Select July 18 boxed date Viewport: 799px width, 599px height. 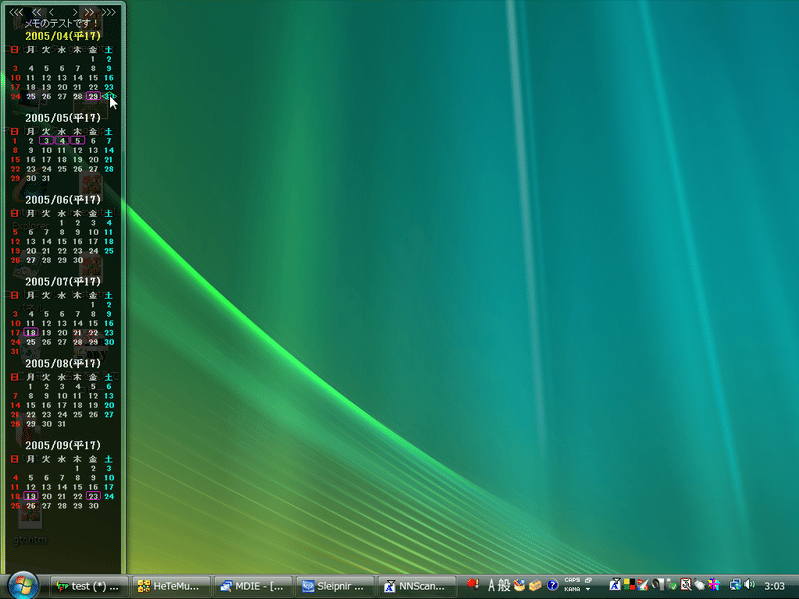pos(31,333)
